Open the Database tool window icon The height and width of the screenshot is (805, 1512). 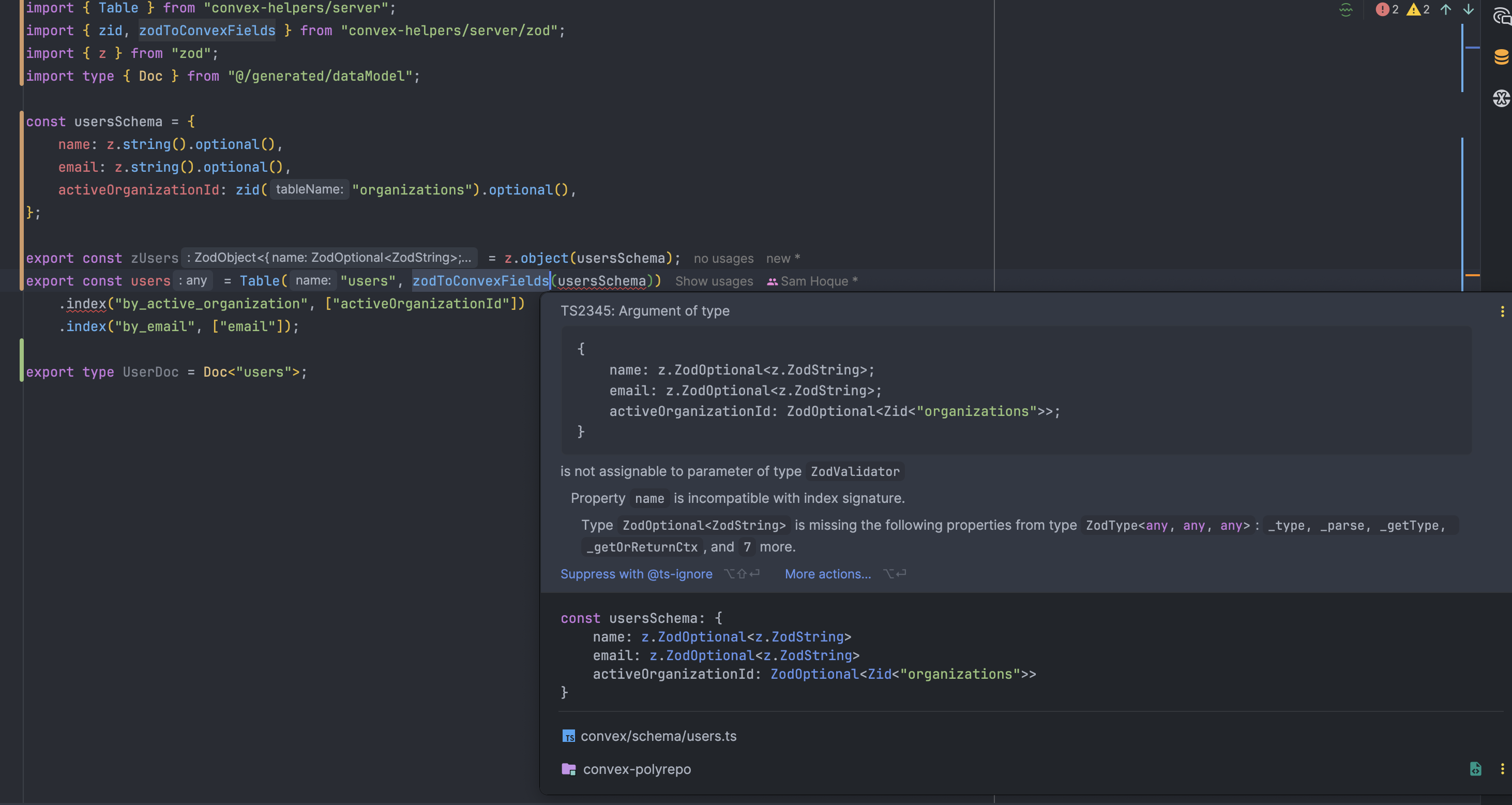click(x=1501, y=57)
